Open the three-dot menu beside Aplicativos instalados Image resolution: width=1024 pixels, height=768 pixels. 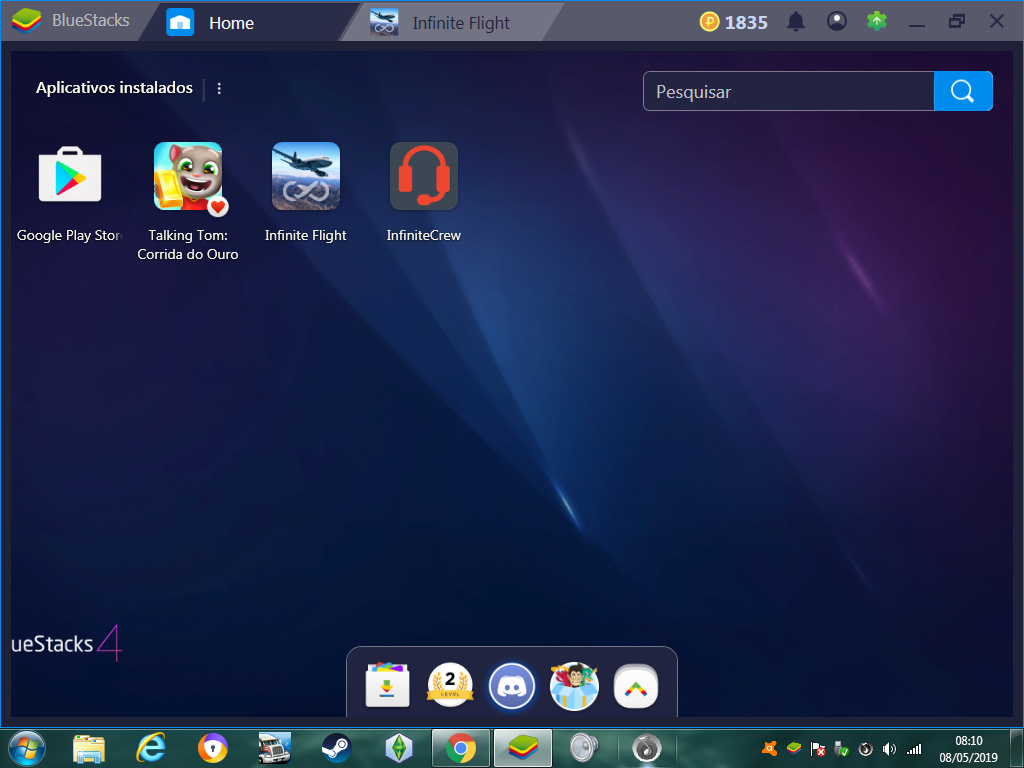(x=219, y=88)
